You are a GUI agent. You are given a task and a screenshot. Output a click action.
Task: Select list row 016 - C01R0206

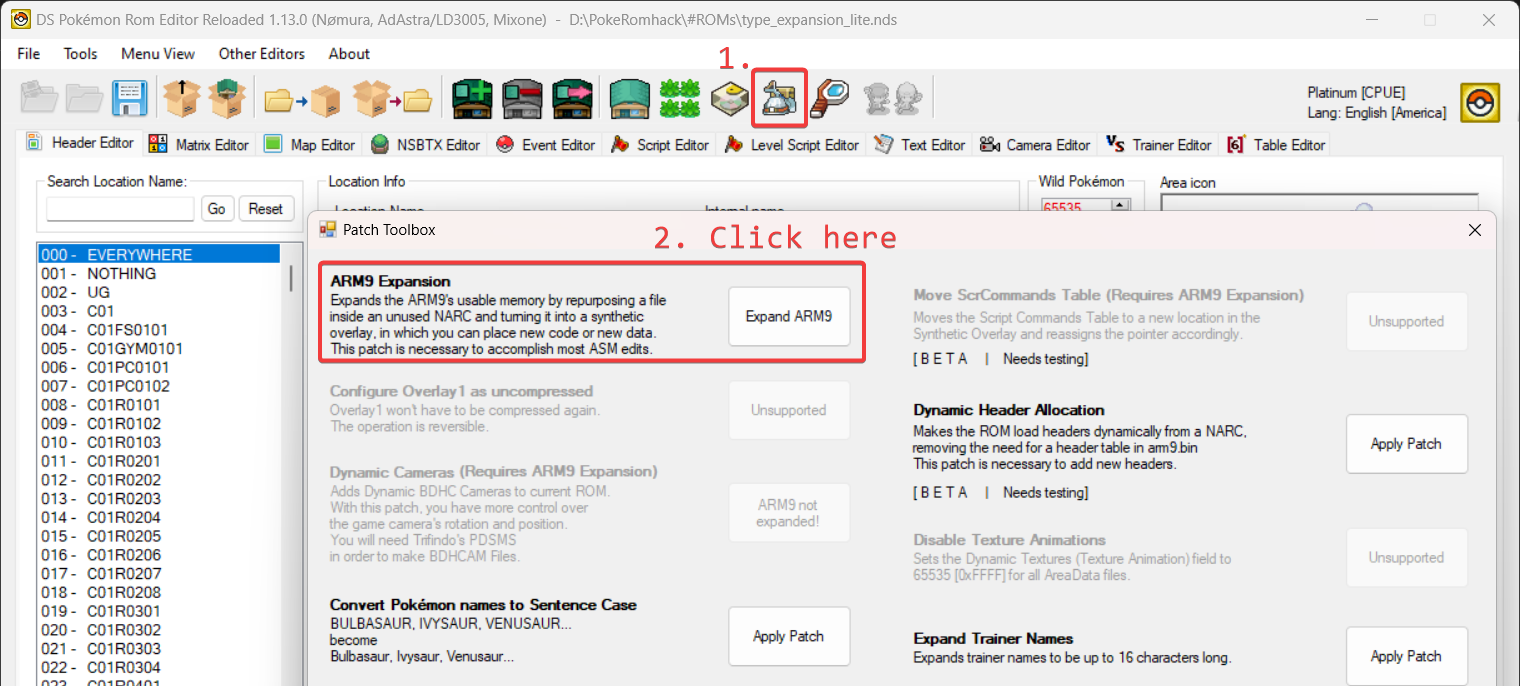[159, 555]
